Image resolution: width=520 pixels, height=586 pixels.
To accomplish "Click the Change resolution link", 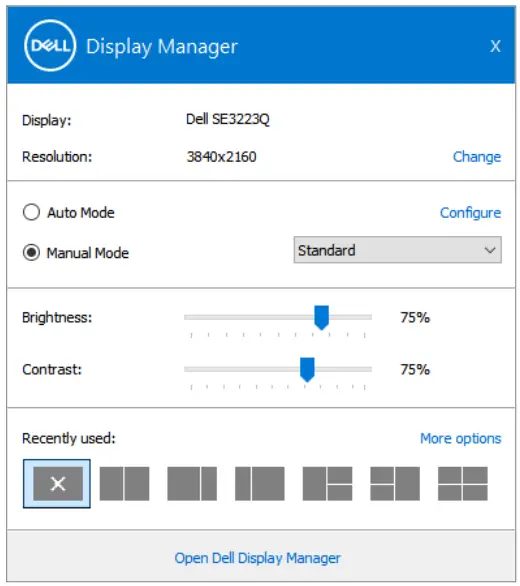I will 477,157.
